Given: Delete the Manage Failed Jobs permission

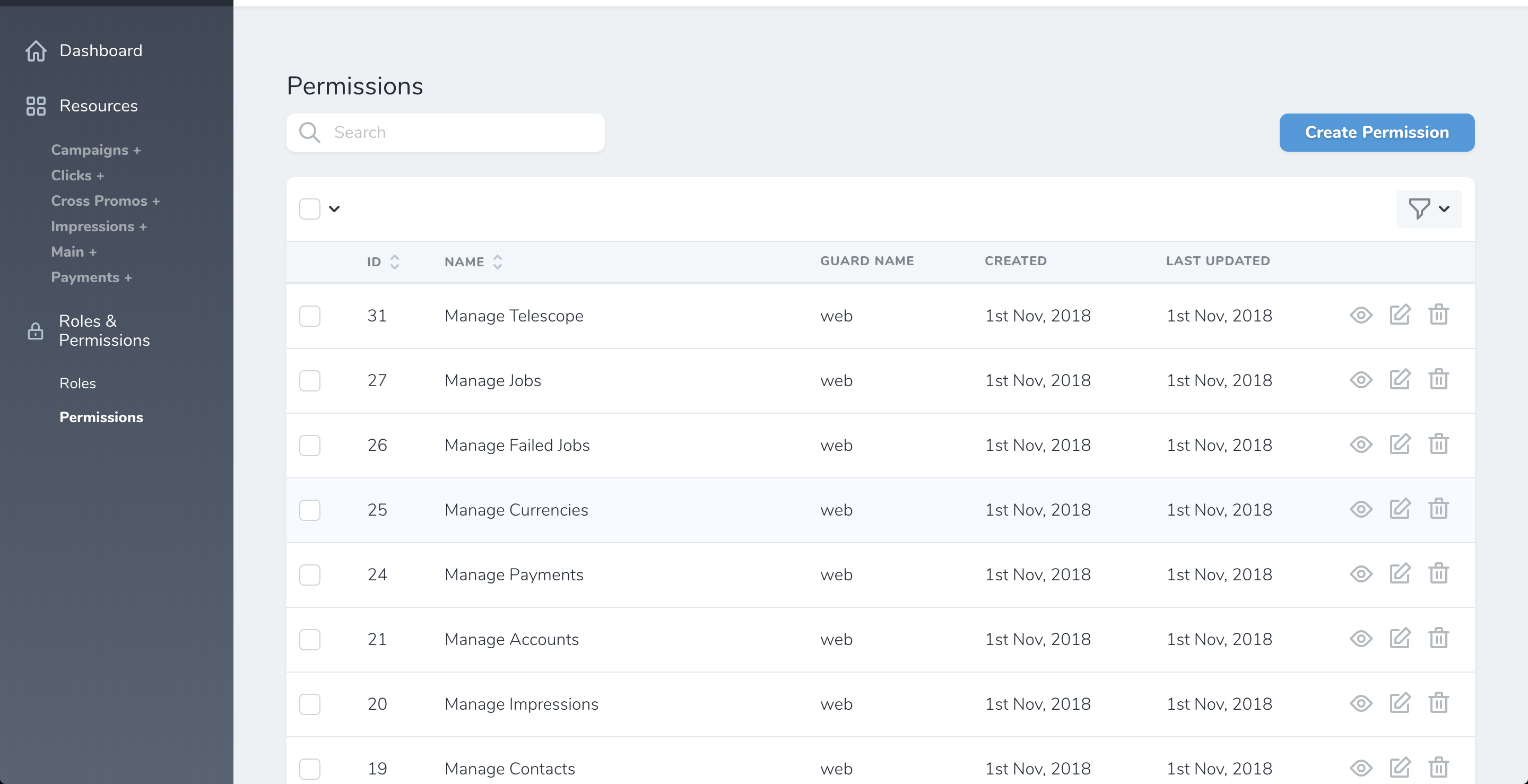Looking at the screenshot, I should coord(1438,444).
